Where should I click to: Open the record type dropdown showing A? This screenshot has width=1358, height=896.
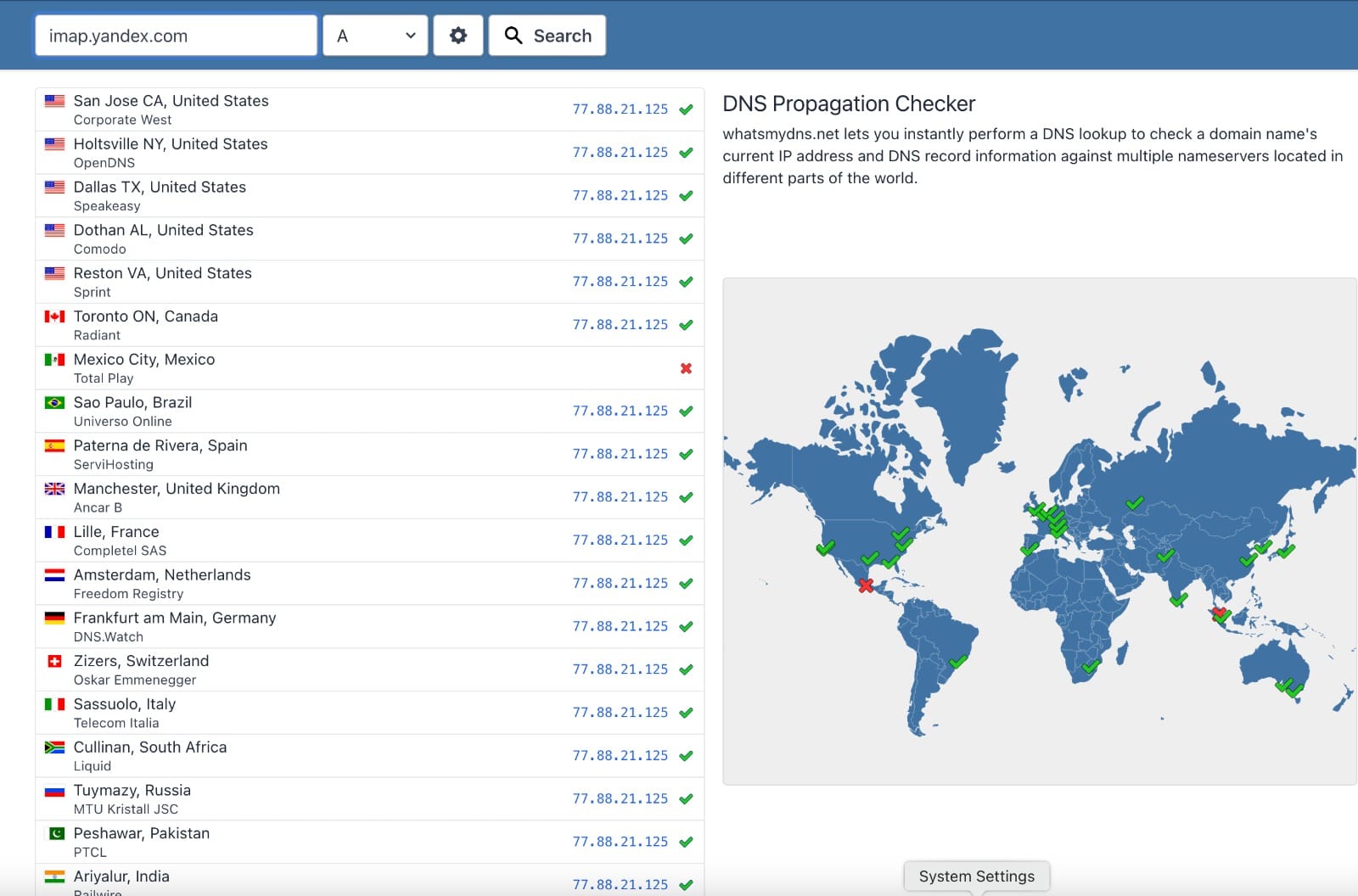tap(375, 36)
